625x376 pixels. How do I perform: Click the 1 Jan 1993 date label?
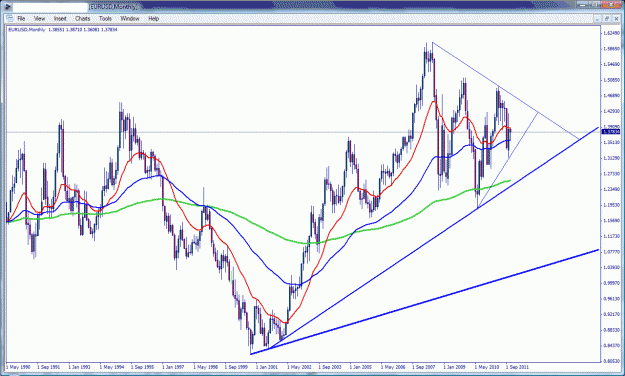pos(79,366)
